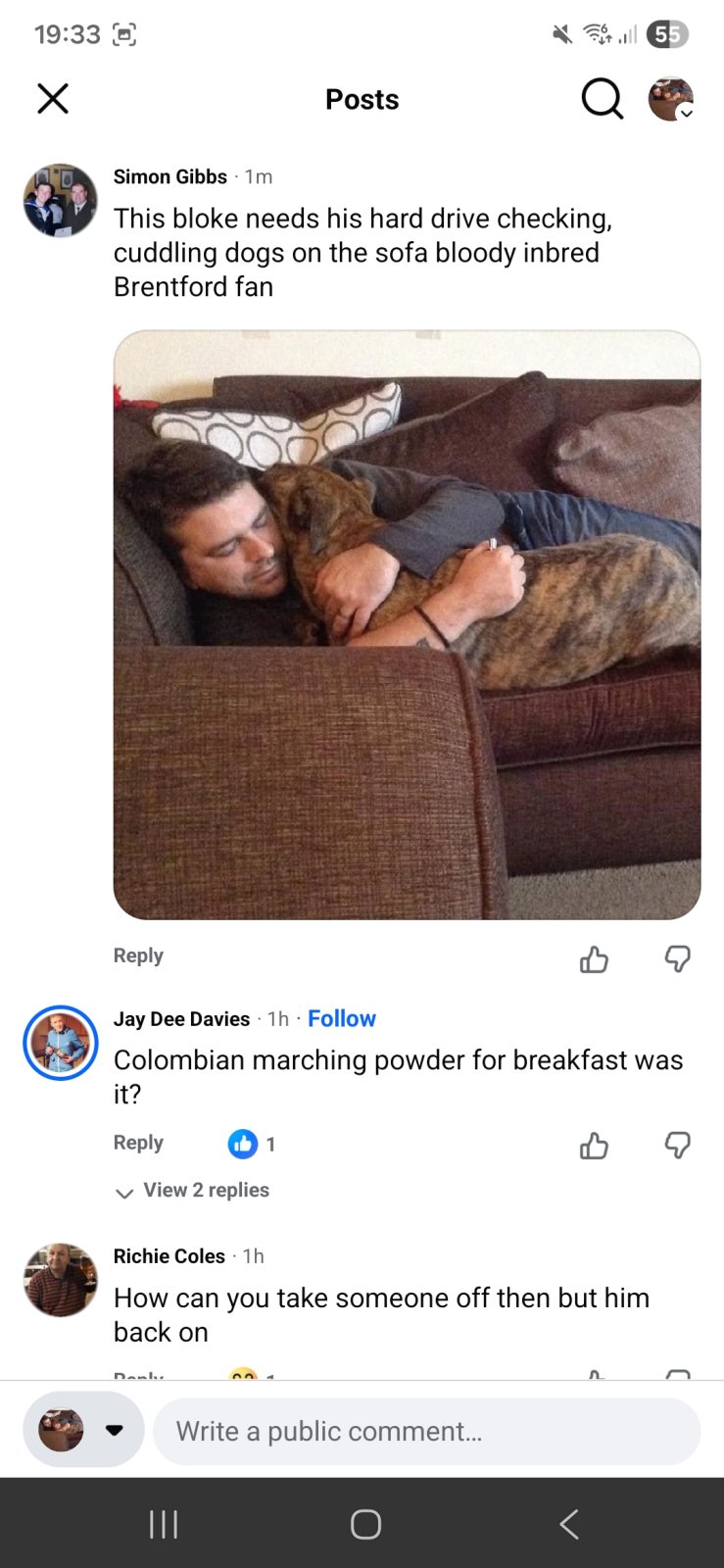Thumbs down Jay Dee Davies' comment
Image resolution: width=724 pixels, height=1568 pixels.
677,1146
